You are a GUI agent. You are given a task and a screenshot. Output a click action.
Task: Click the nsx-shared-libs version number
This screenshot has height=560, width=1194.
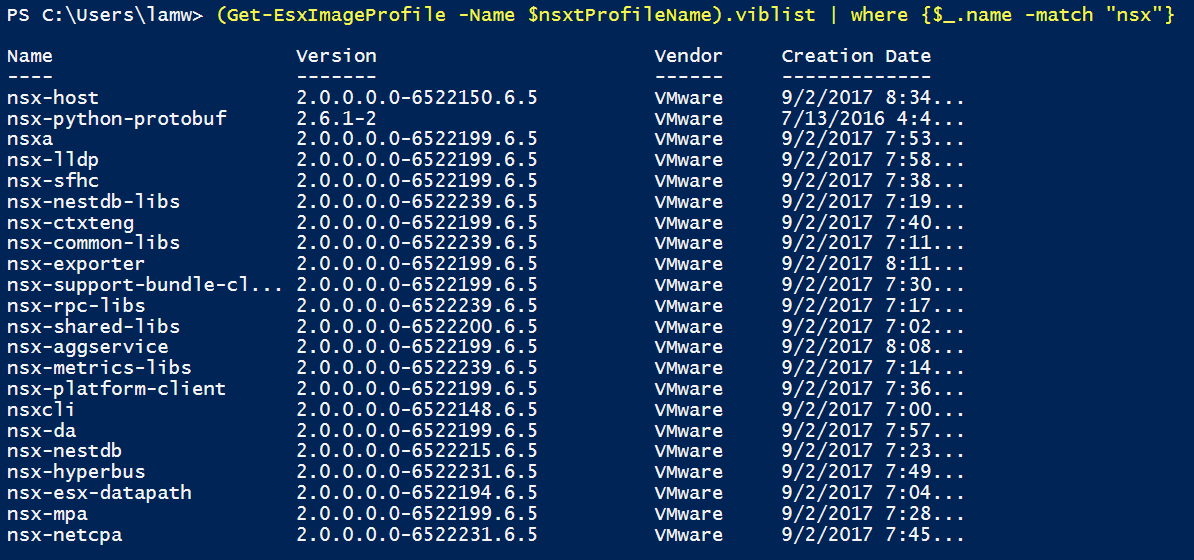tap(417, 327)
